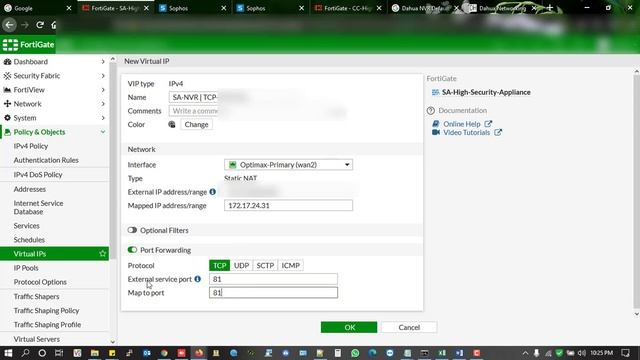Click the SA-High-Security-Appliance device icon
Screen dimensions: 640x360
436,92
